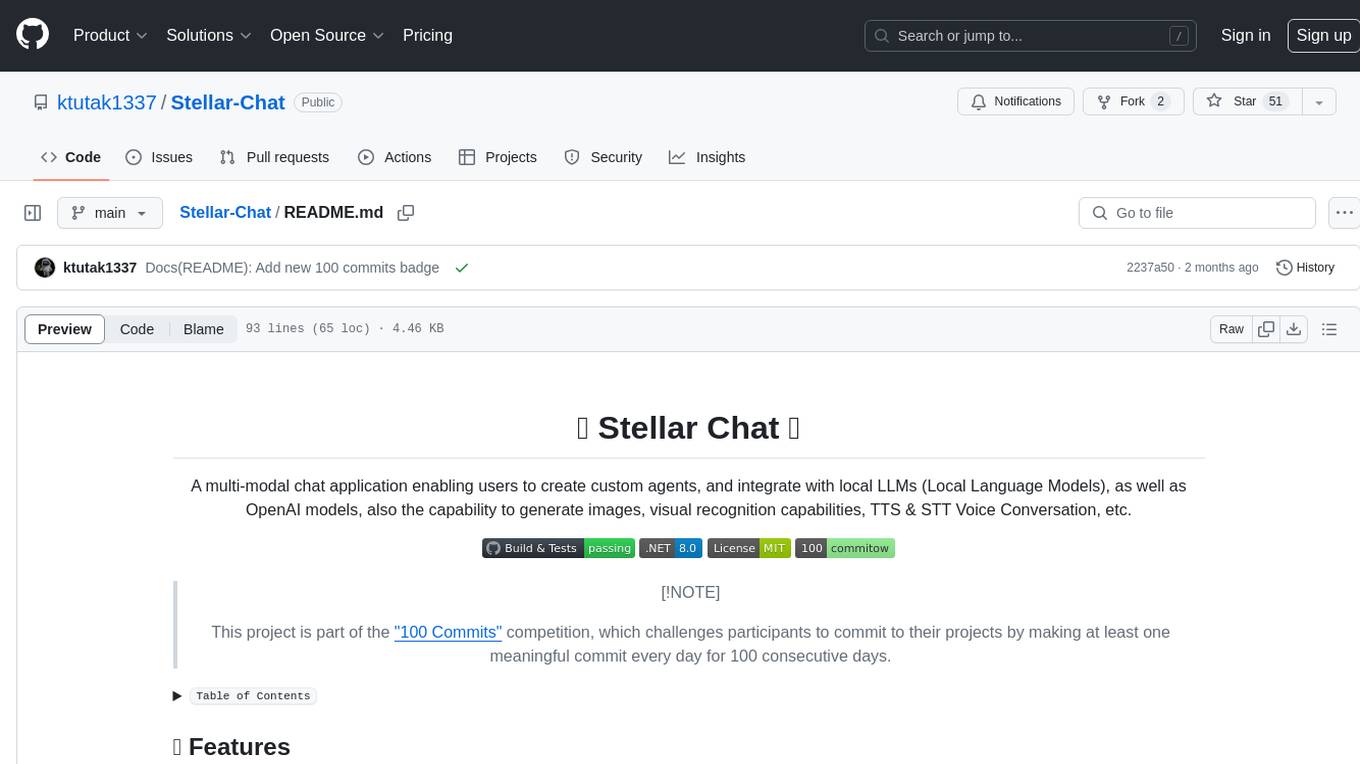Image resolution: width=1360 pixels, height=764 pixels.
Task: Copy raw file contents
Action: (x=1266, y=329)
